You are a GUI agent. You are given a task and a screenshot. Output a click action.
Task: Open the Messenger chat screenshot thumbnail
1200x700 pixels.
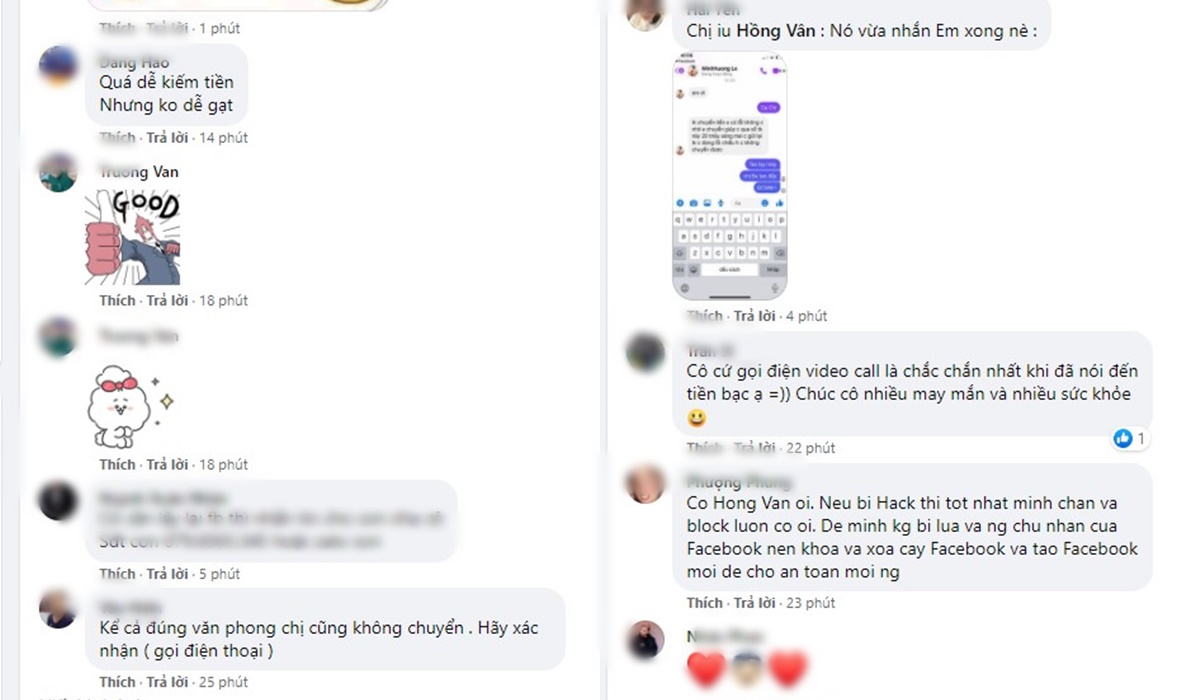point(729,177)
